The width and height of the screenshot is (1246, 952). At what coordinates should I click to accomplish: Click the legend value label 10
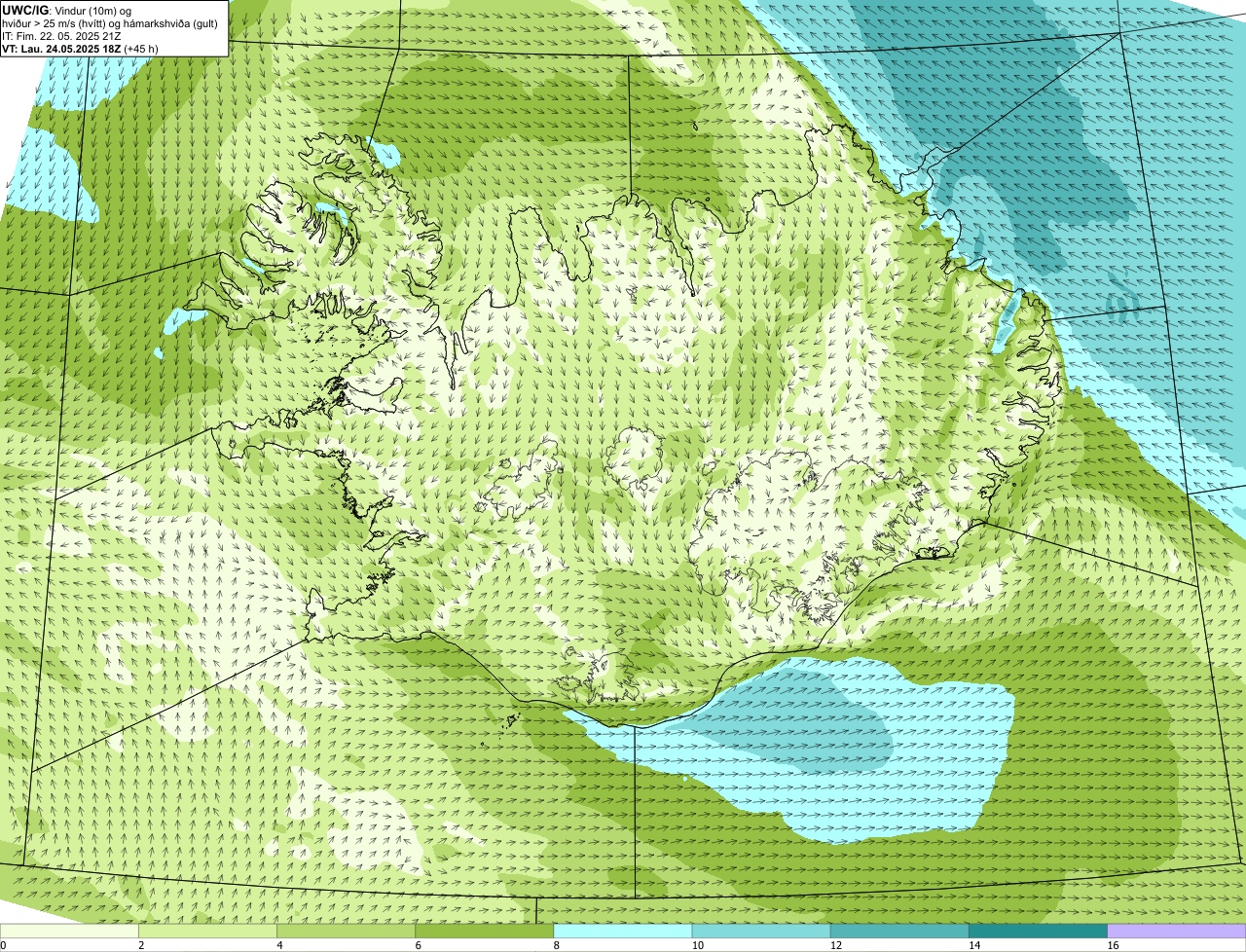[x=697, y=945]
